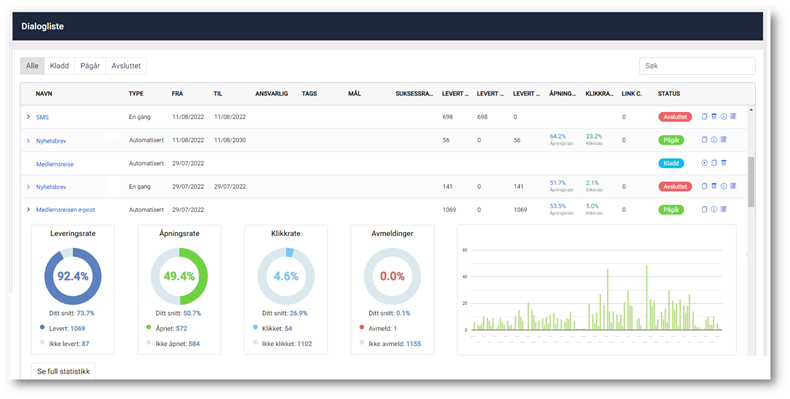Image resolution: width=790 pixels, height=399 pixels.
Task: Sort by the TIL column header
Action: [218, 94]
